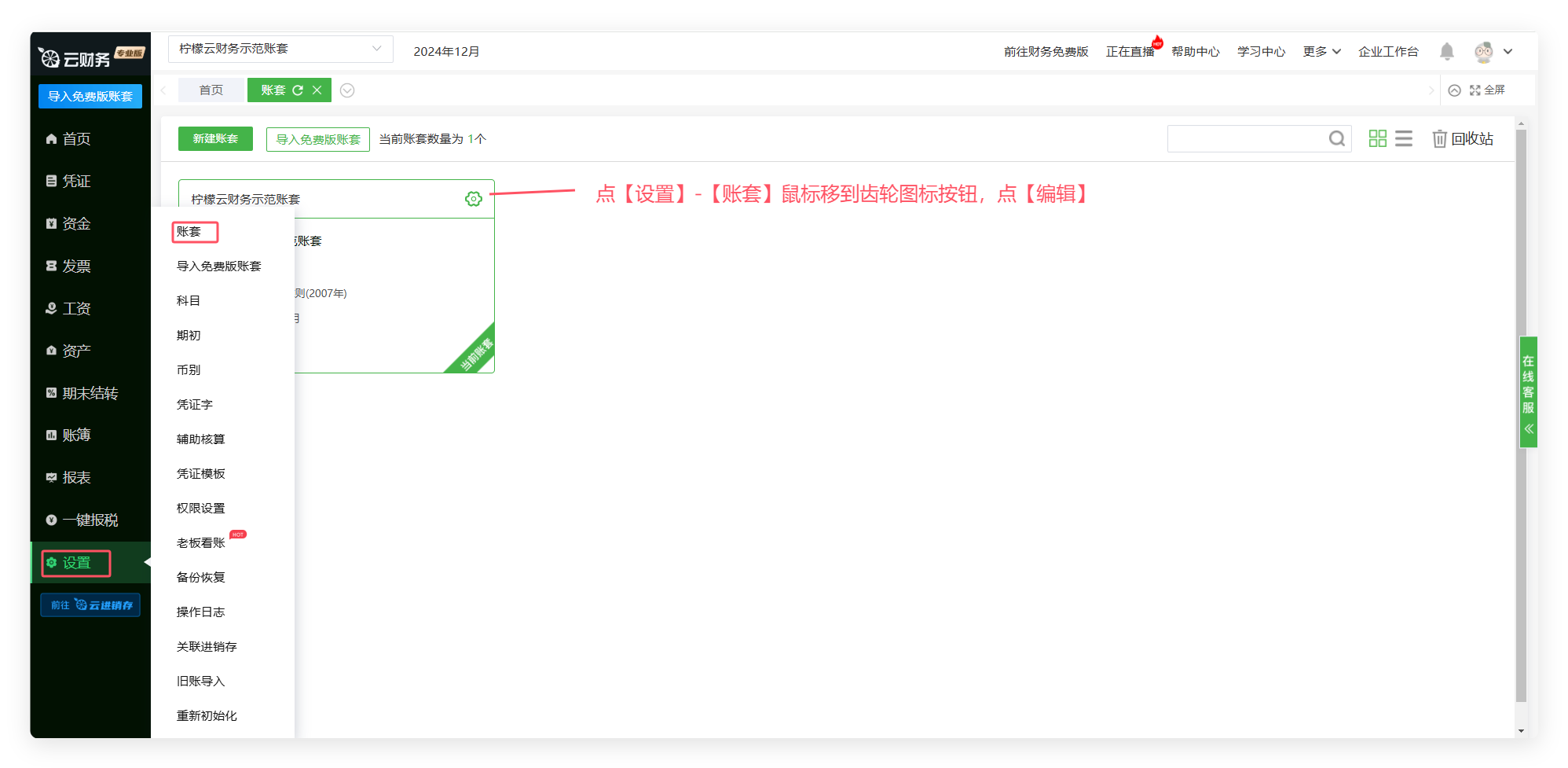Click the account search input field
1568x768 pixels.
1245,139
